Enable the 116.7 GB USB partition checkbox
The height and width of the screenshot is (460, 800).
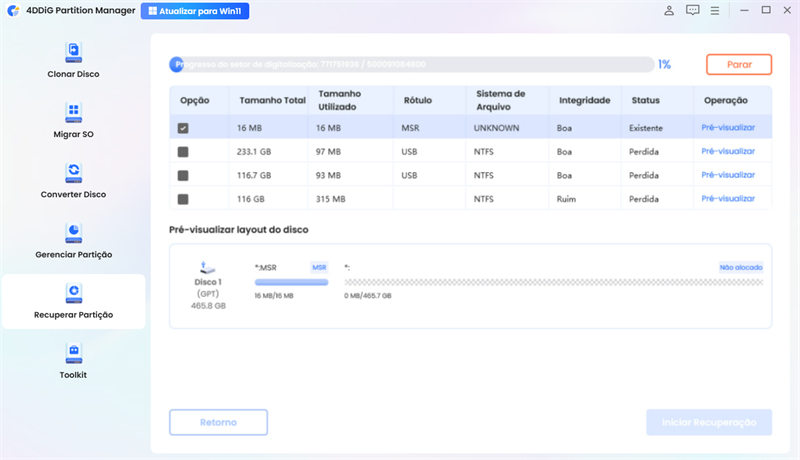[x=183, y=175]
